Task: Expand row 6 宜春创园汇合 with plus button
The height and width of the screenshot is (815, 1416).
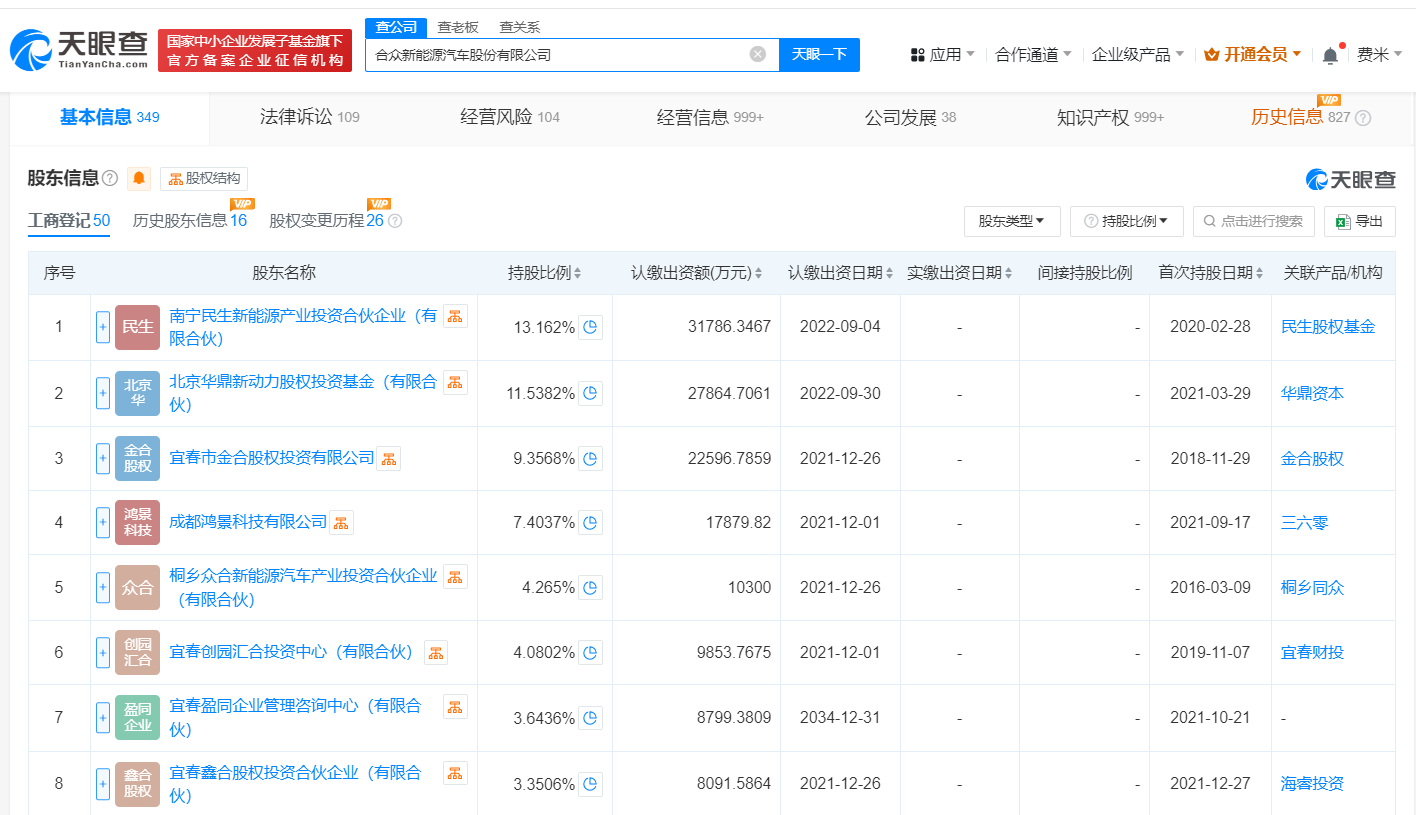Action: click(x=103, y=652)
